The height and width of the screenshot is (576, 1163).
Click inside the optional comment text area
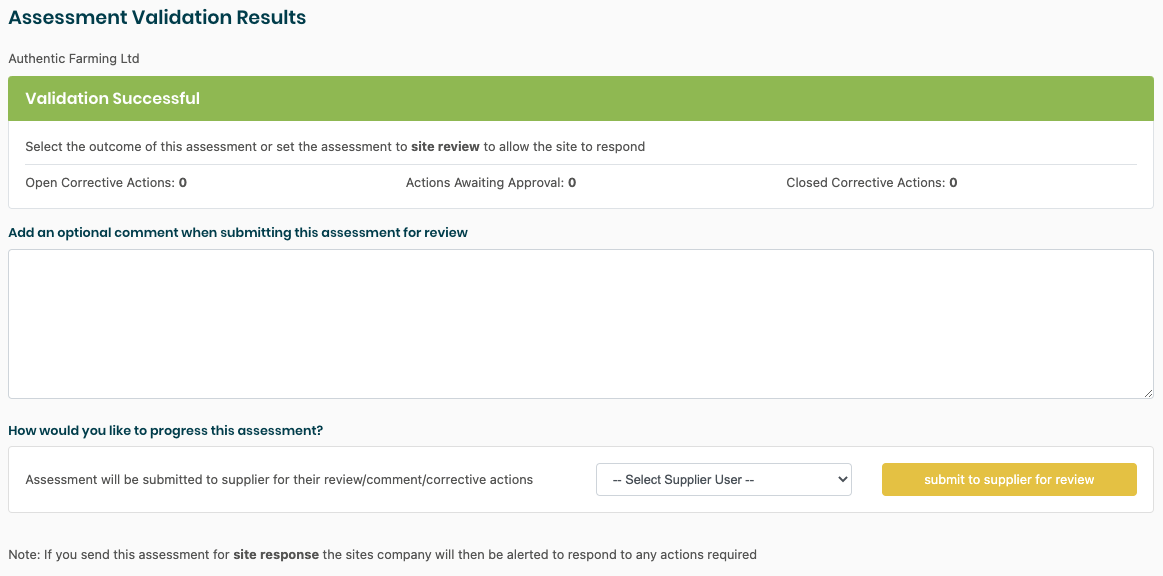coord(580,323)
